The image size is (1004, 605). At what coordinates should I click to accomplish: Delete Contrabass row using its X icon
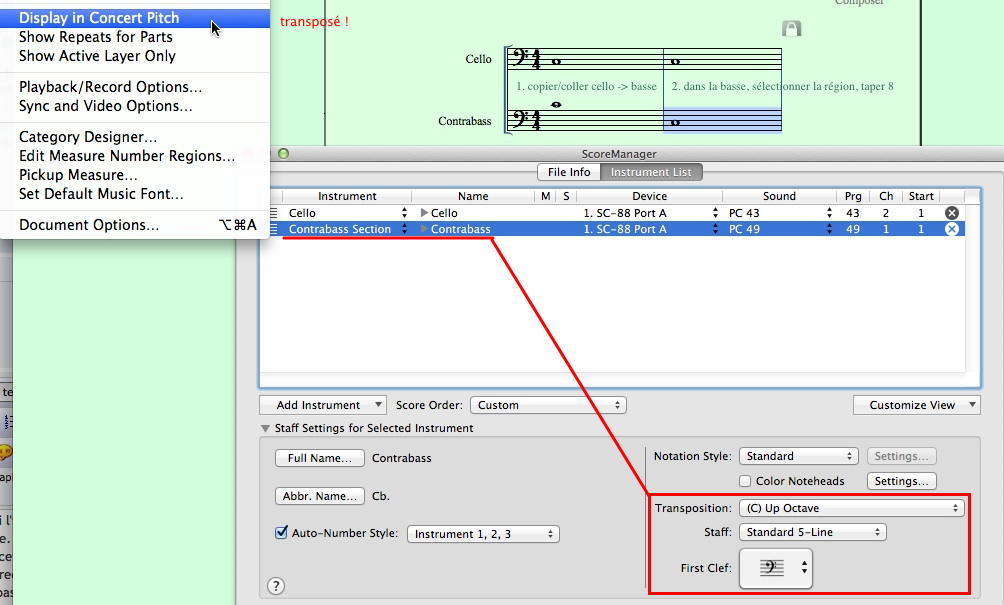point(952,229)
